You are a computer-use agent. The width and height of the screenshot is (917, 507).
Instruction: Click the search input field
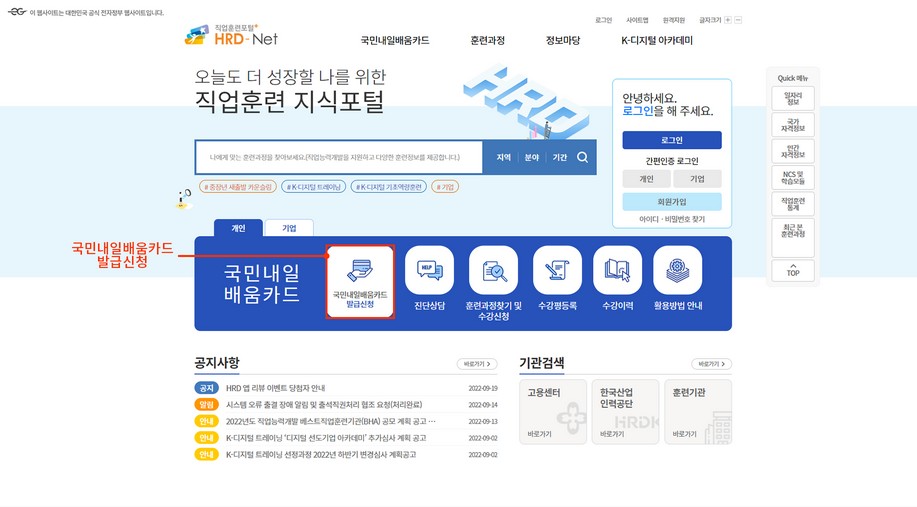[339, 157]
